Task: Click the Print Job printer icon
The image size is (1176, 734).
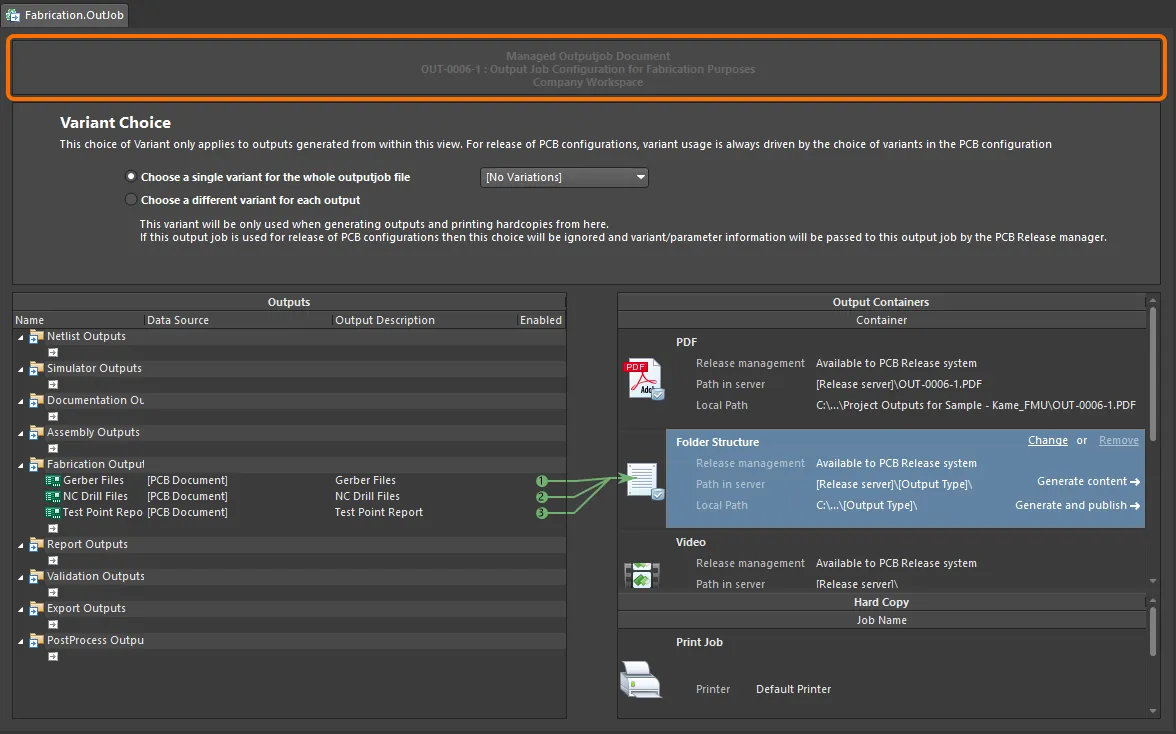Action: click(640, 680)
